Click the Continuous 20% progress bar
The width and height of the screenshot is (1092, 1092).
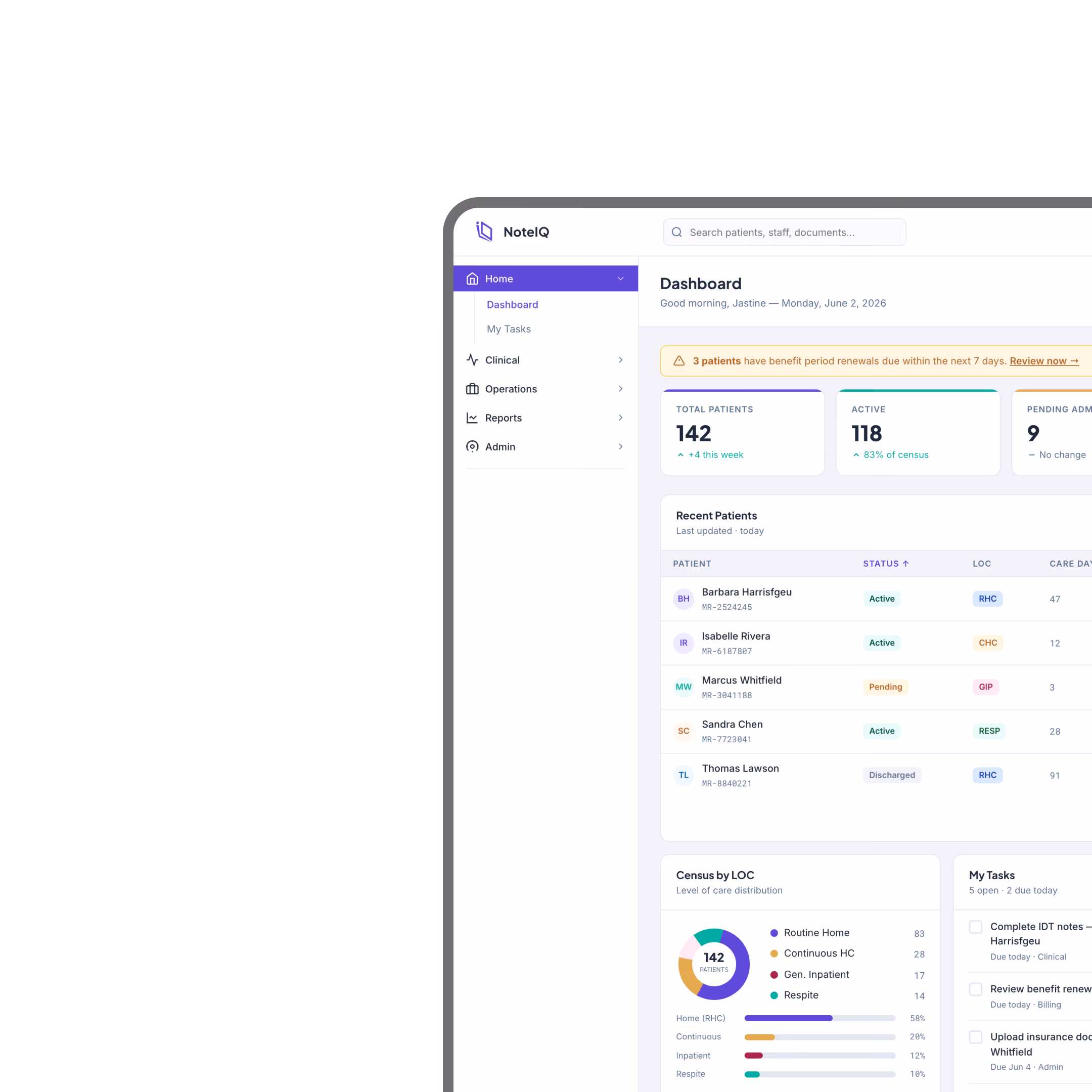pyautogui.click(x=820, y=1037)
